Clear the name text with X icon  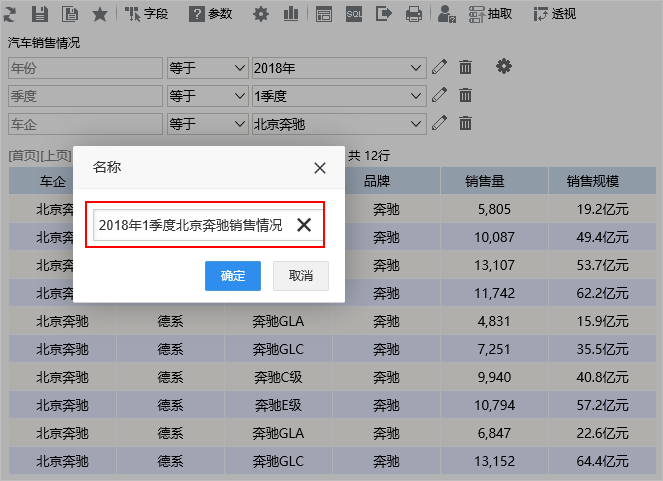click(304, 225)
